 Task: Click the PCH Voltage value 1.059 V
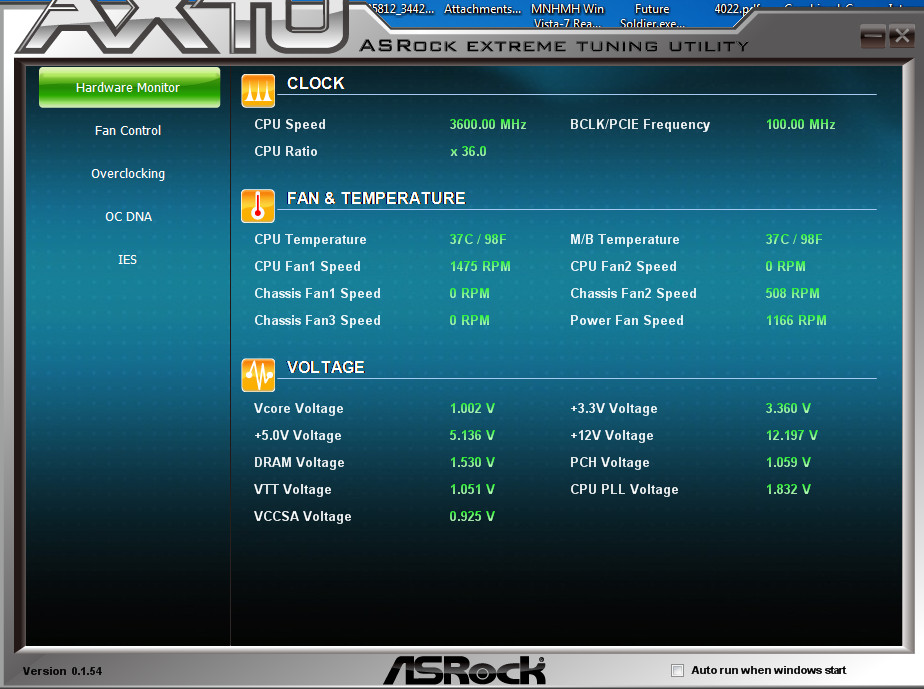[x=788, y=463]
